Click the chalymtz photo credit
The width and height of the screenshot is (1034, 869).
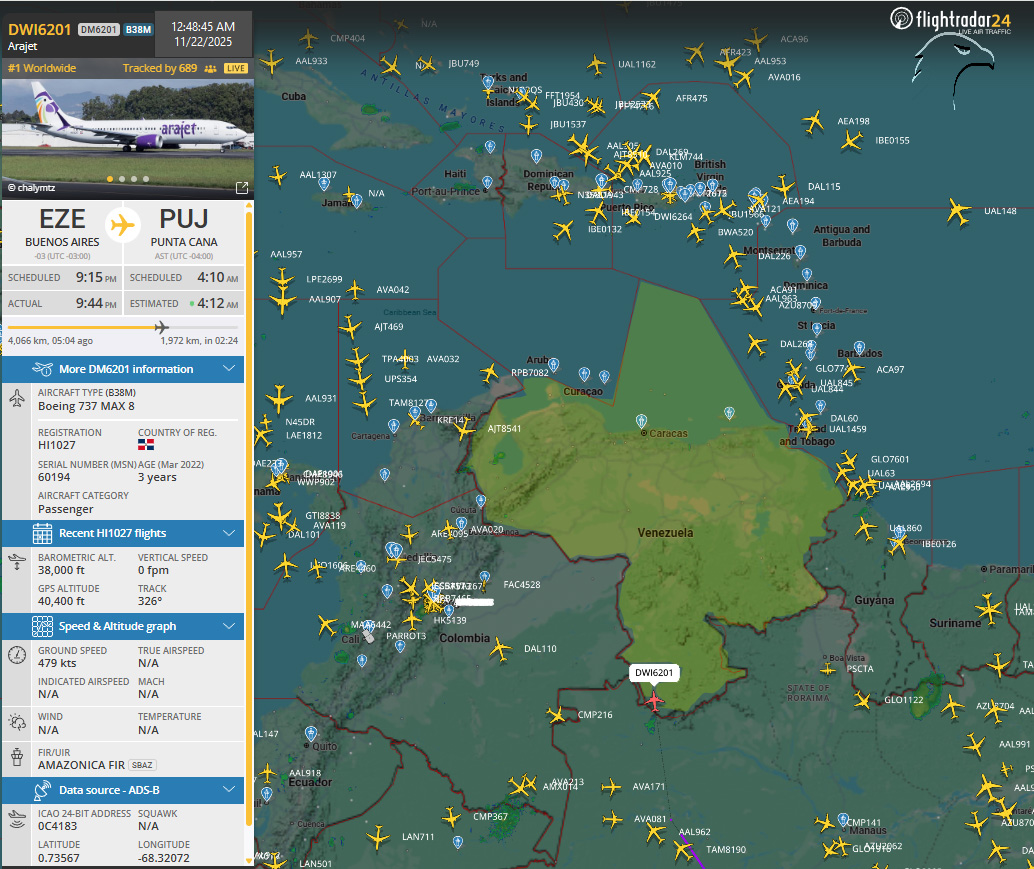click(31, 188)
